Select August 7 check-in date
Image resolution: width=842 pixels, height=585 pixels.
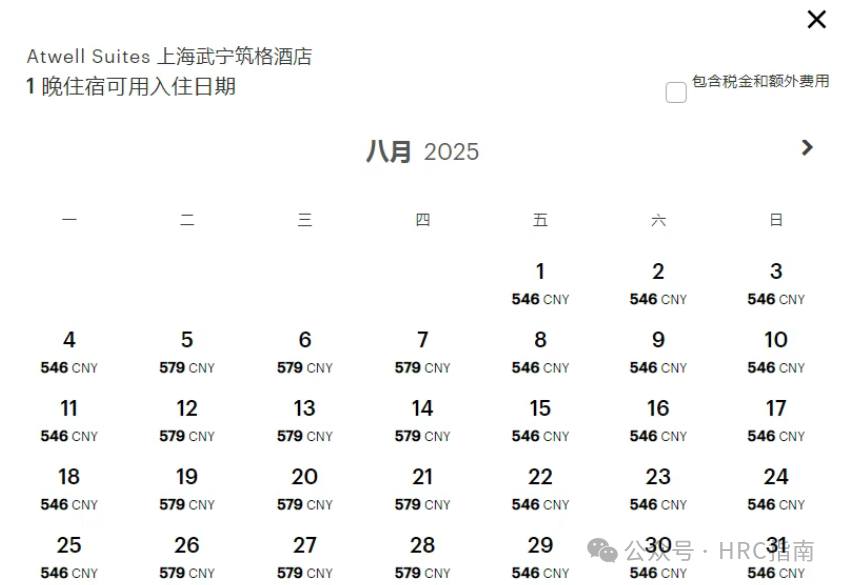pyautogui.click(x=421, y=340)
